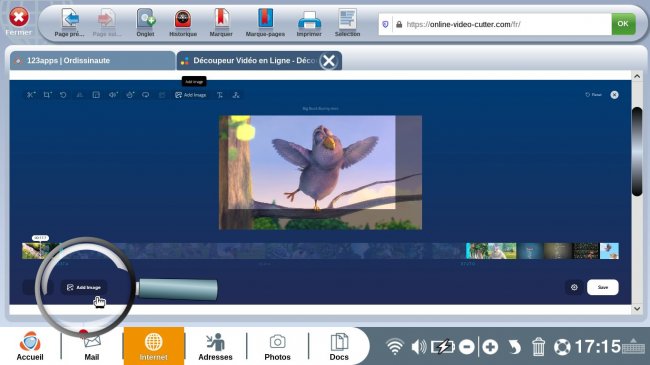The width and height of the screenshot is (650, 365).
Task: Select the scissors trim tool
Action: [31, 95]
